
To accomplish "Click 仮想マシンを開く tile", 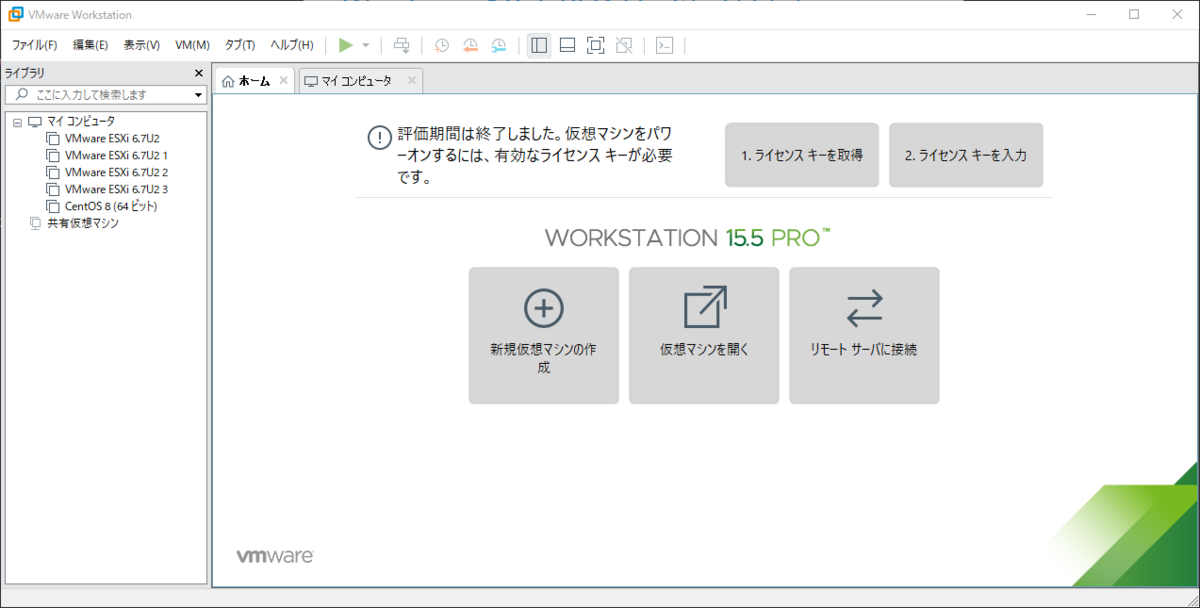I will pyautogui.click(x=704, y=335).
